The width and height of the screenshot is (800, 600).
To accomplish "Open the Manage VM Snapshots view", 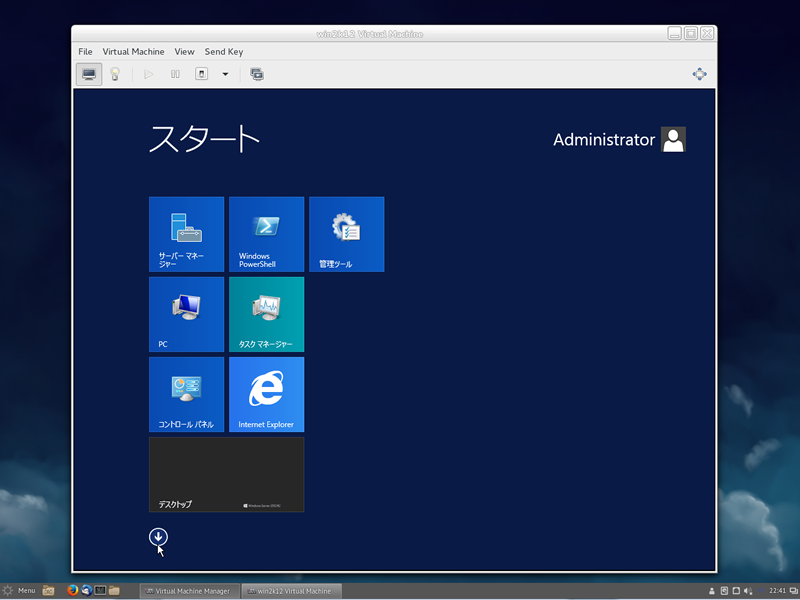I will click(x=257, y=74).
